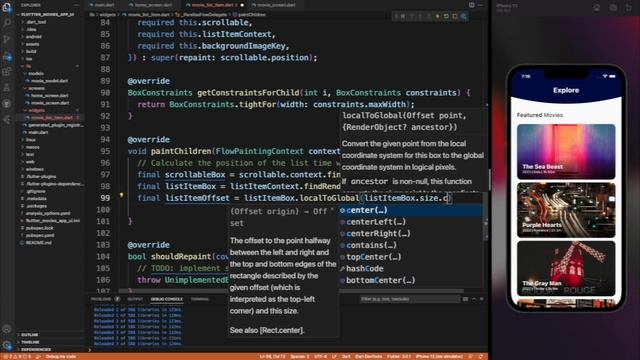
Task: Click the debug toolbar stop square icon
Action: [x=455, y=16]
